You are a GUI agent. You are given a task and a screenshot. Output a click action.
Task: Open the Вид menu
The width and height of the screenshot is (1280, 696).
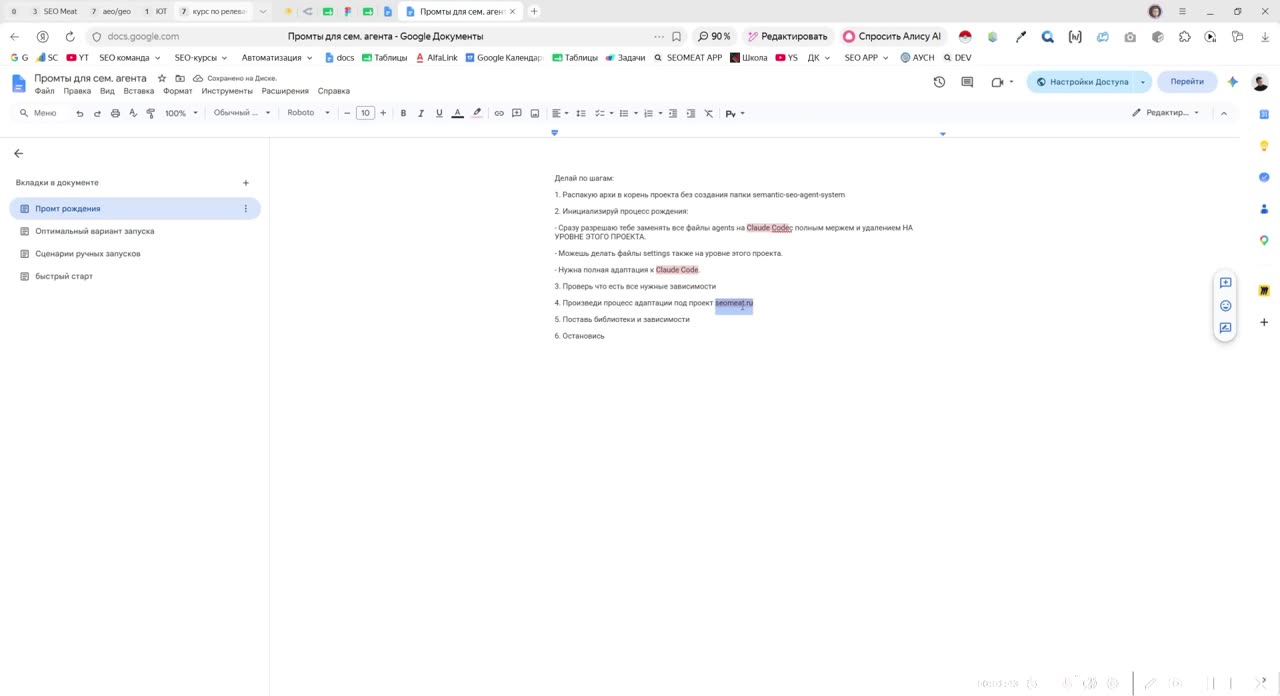pos(107,91)
